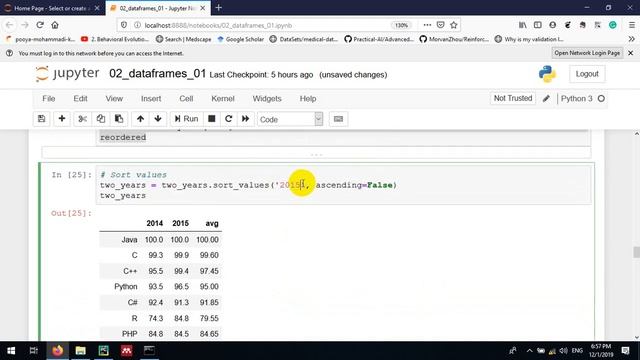Open Search | Medscape bookmark
This screenshot has height=360, width=640.
(183, 39)
